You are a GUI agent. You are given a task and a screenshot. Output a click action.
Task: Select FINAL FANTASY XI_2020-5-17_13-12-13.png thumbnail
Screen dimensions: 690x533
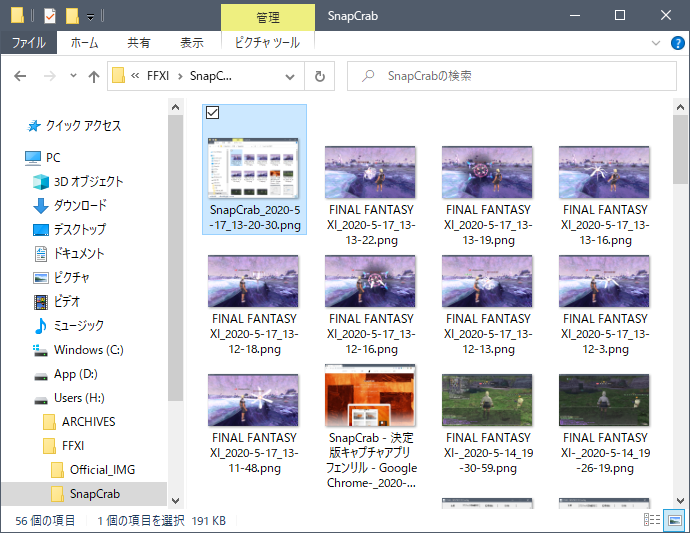(487, 281)
